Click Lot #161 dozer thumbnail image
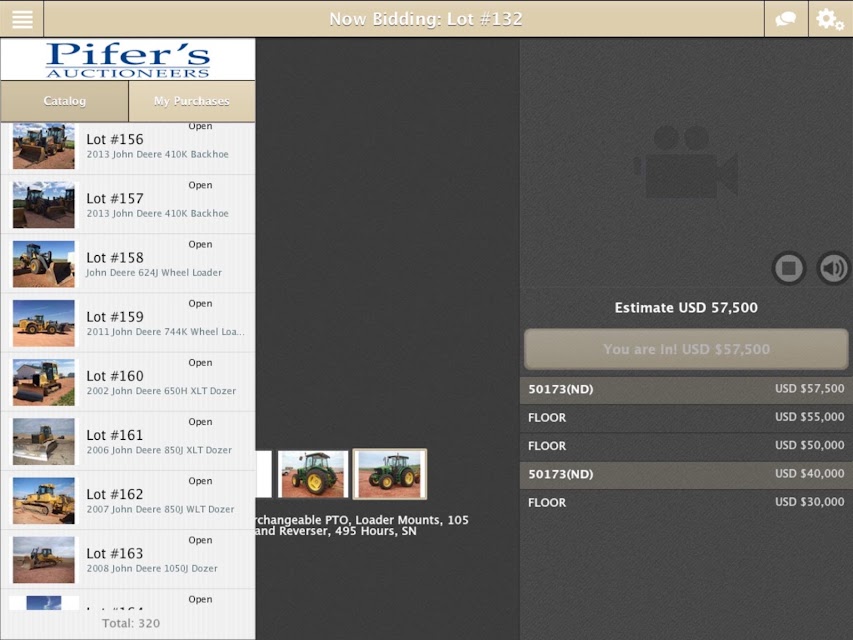853x640 pixels. click(x=44, y=441)
